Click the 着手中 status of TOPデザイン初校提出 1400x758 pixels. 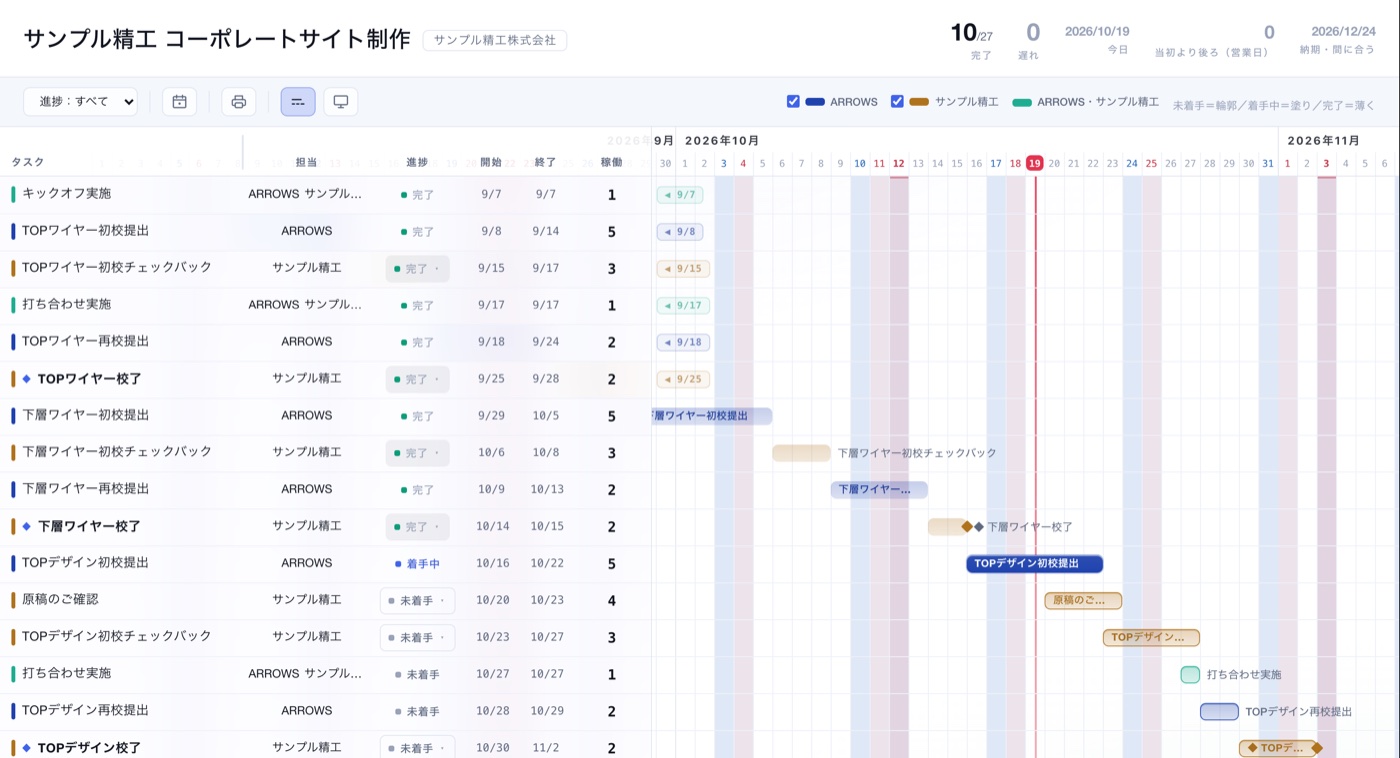pyautogui.click(x=417, y=564)
